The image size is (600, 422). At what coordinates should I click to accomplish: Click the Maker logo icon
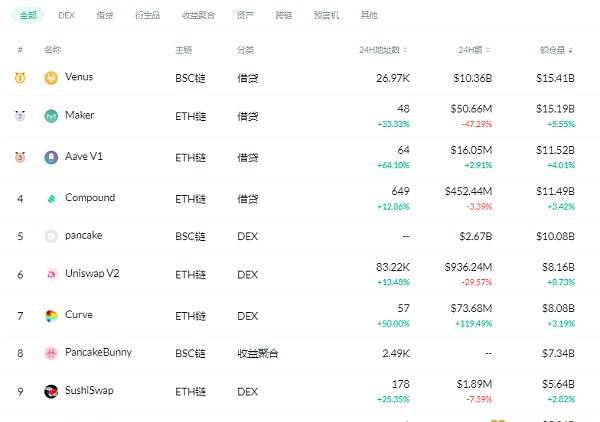point(51,116)
